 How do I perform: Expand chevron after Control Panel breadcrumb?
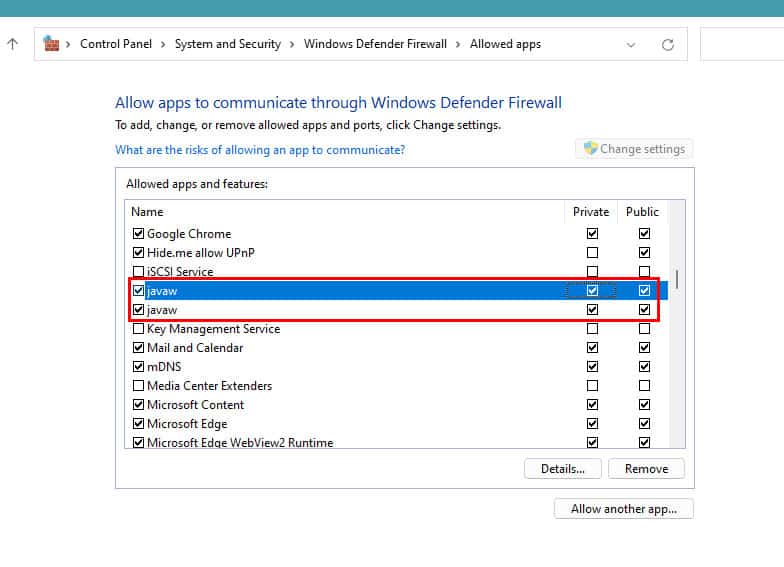coord(163,44)
